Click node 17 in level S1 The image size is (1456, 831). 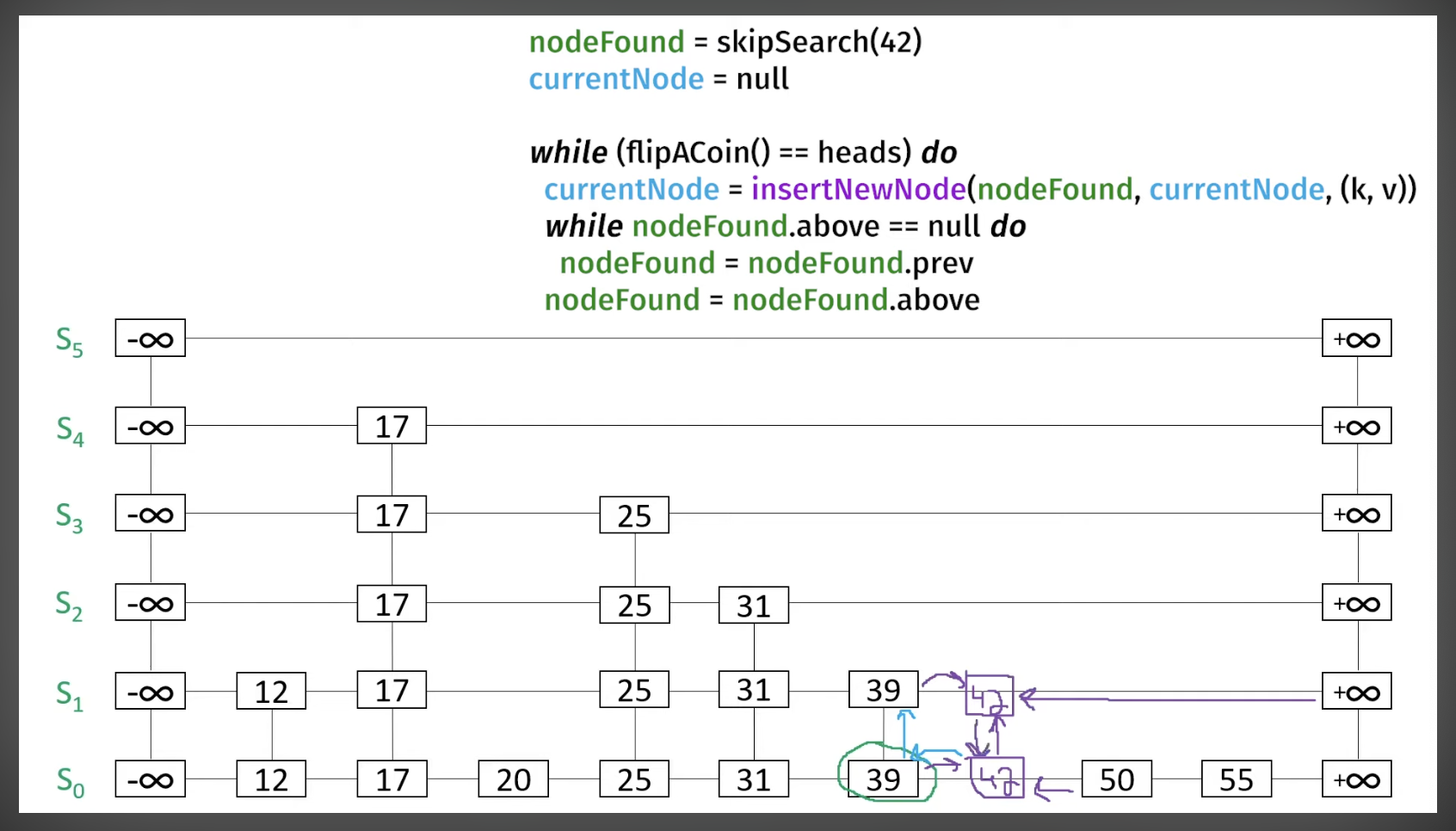pyautogui.click(x=392, y=690)
